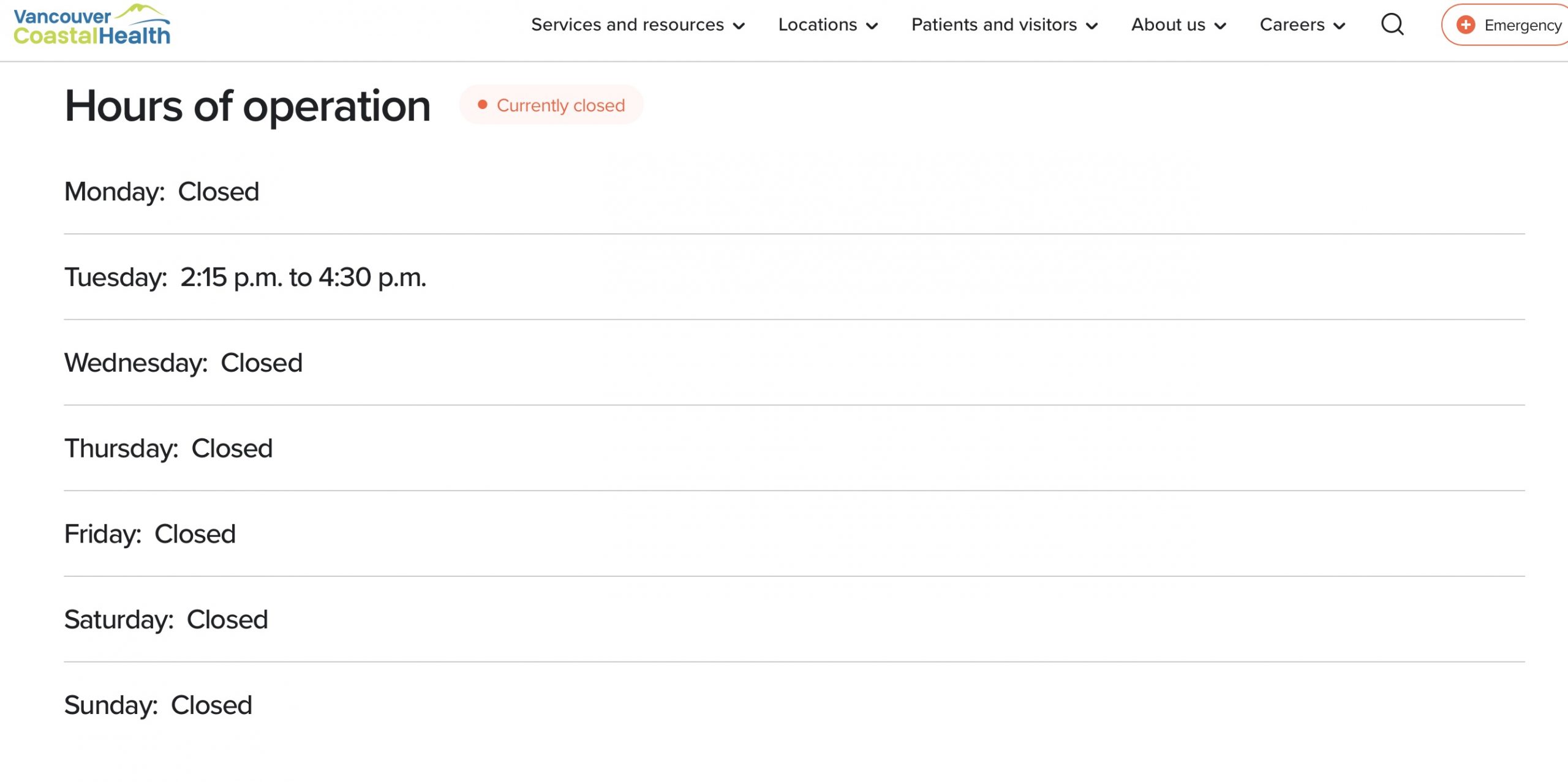This screenshot has width=1568, height=782.
Task: Expand the About us chevron
Action: 1220,26
